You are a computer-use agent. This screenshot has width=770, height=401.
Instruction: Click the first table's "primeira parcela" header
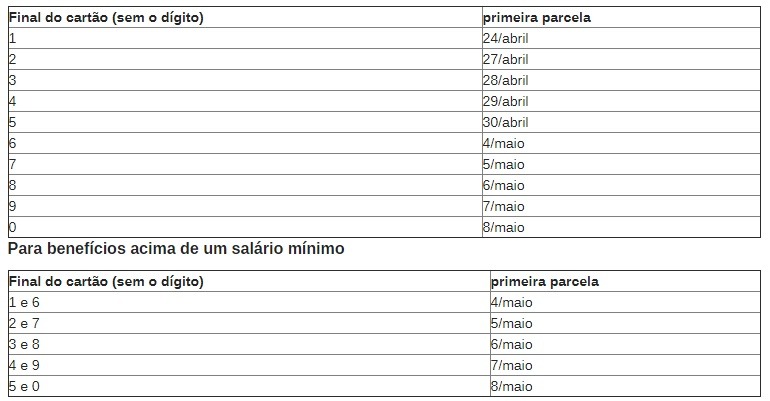pyautogui.click(x=537, y=17)
